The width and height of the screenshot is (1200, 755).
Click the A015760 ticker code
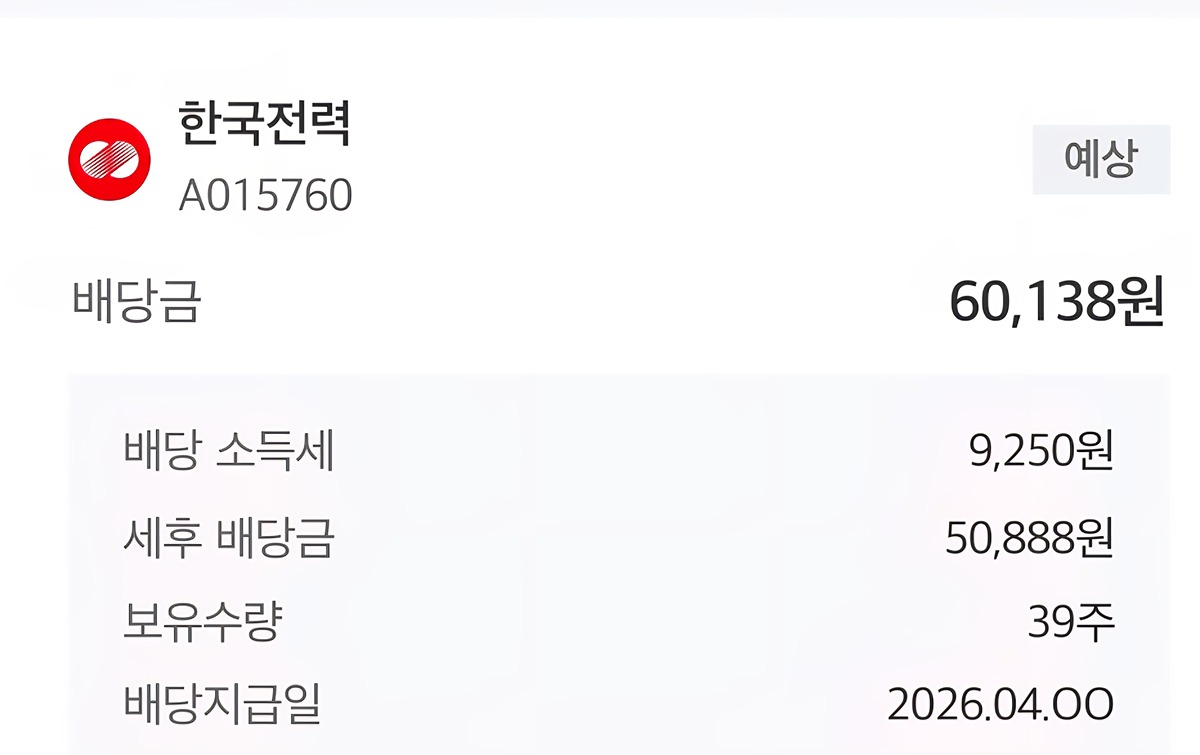click(x=266, y=196)
